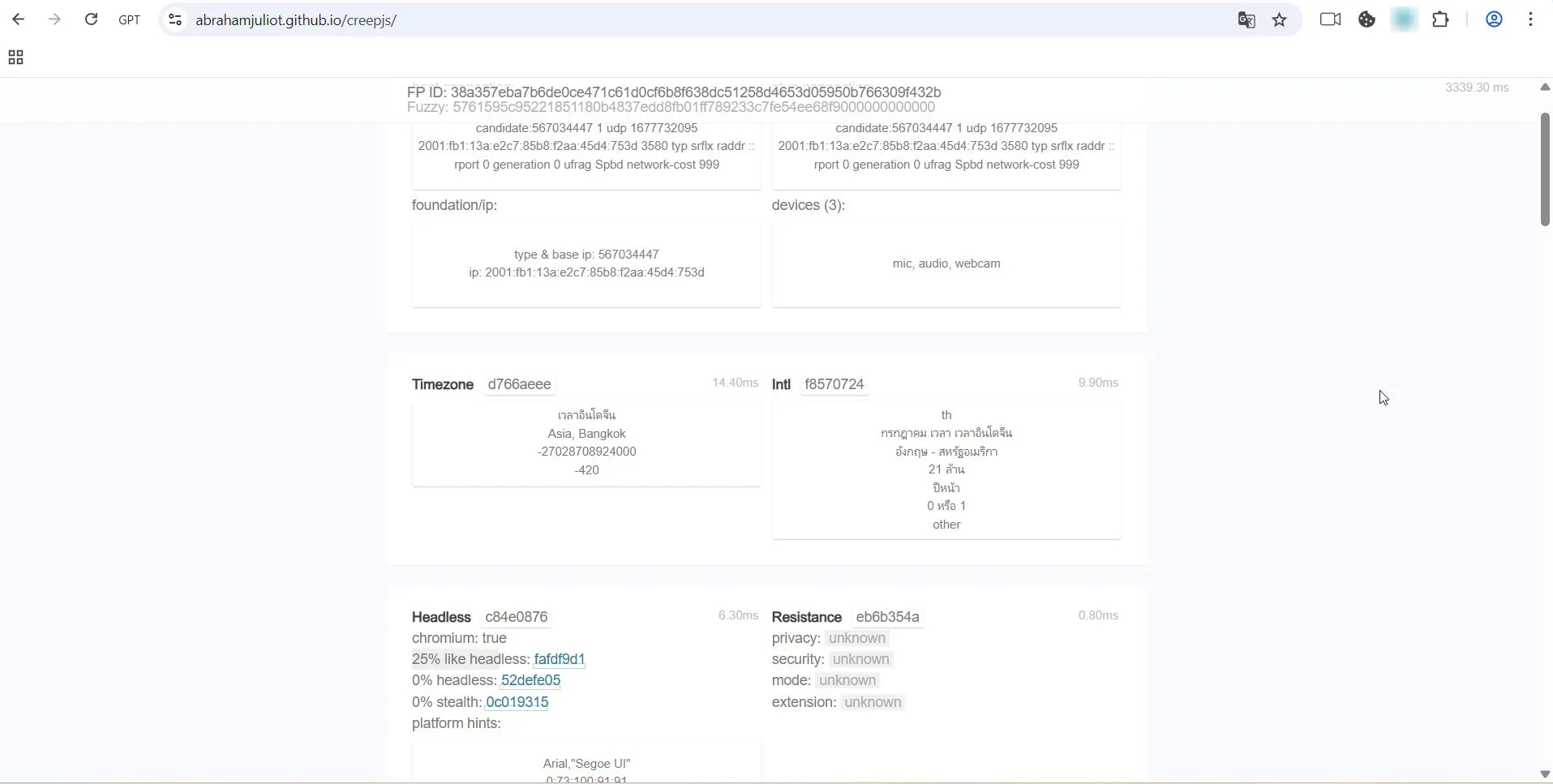Open the Extensions puzzle icon
The height and width of the screenshot is (784, 1553).
pyautogui.click(x=1441, y=19)
